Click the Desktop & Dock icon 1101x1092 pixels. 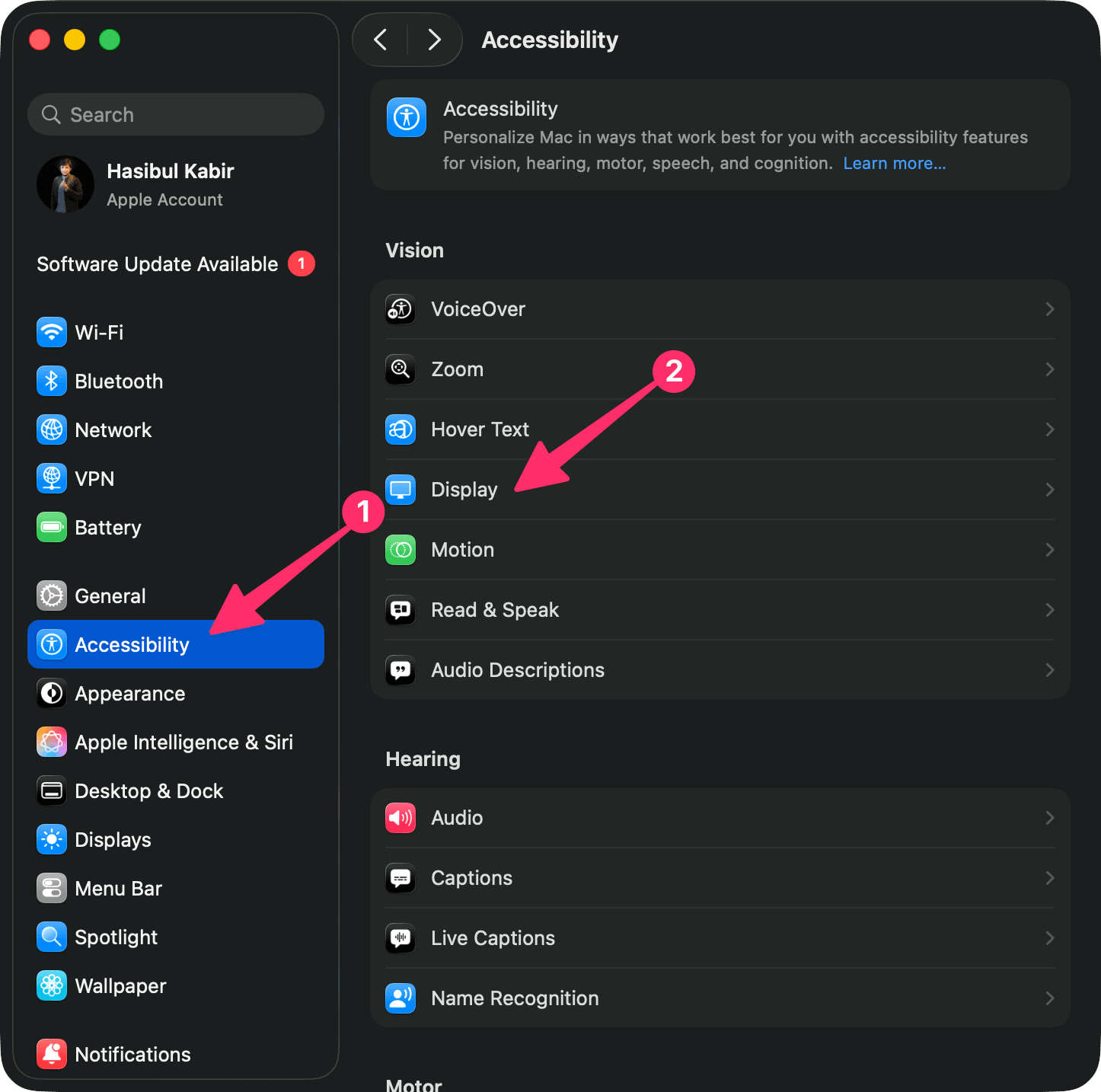(52, 790)
